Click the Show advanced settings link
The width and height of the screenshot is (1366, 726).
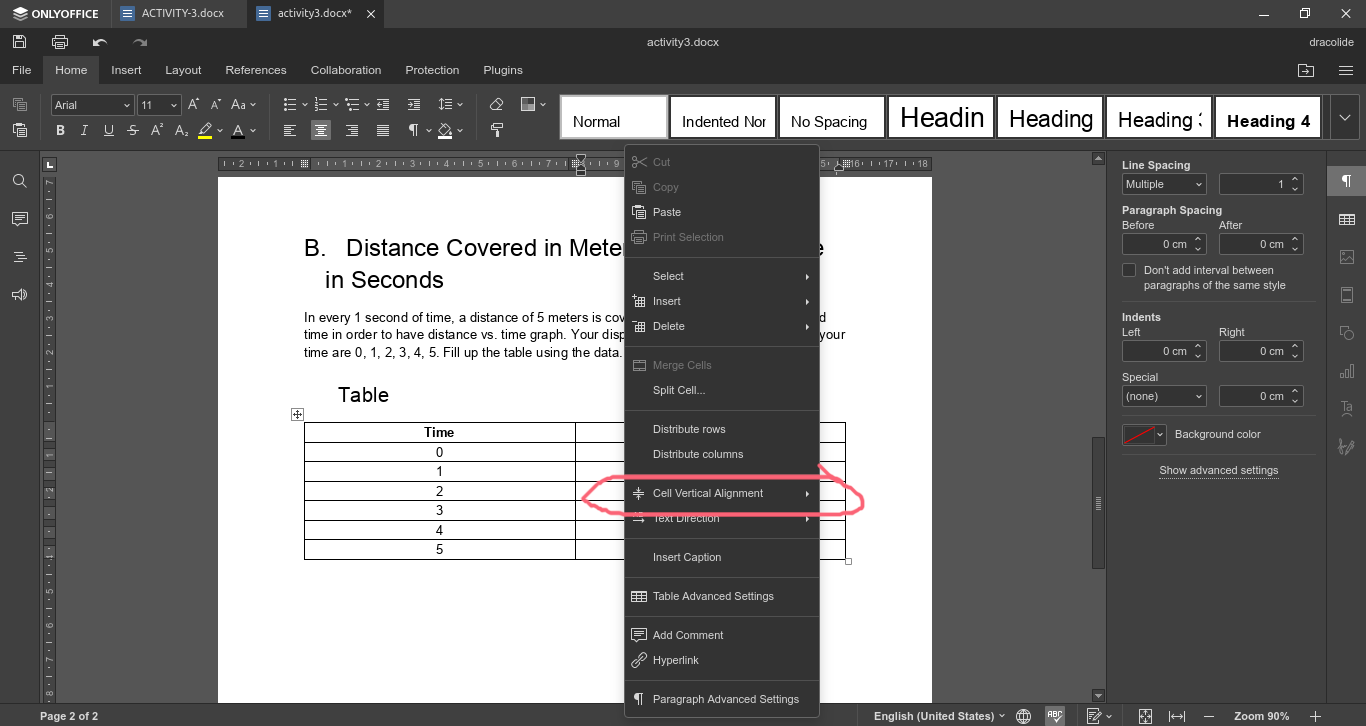[1218, 470]
